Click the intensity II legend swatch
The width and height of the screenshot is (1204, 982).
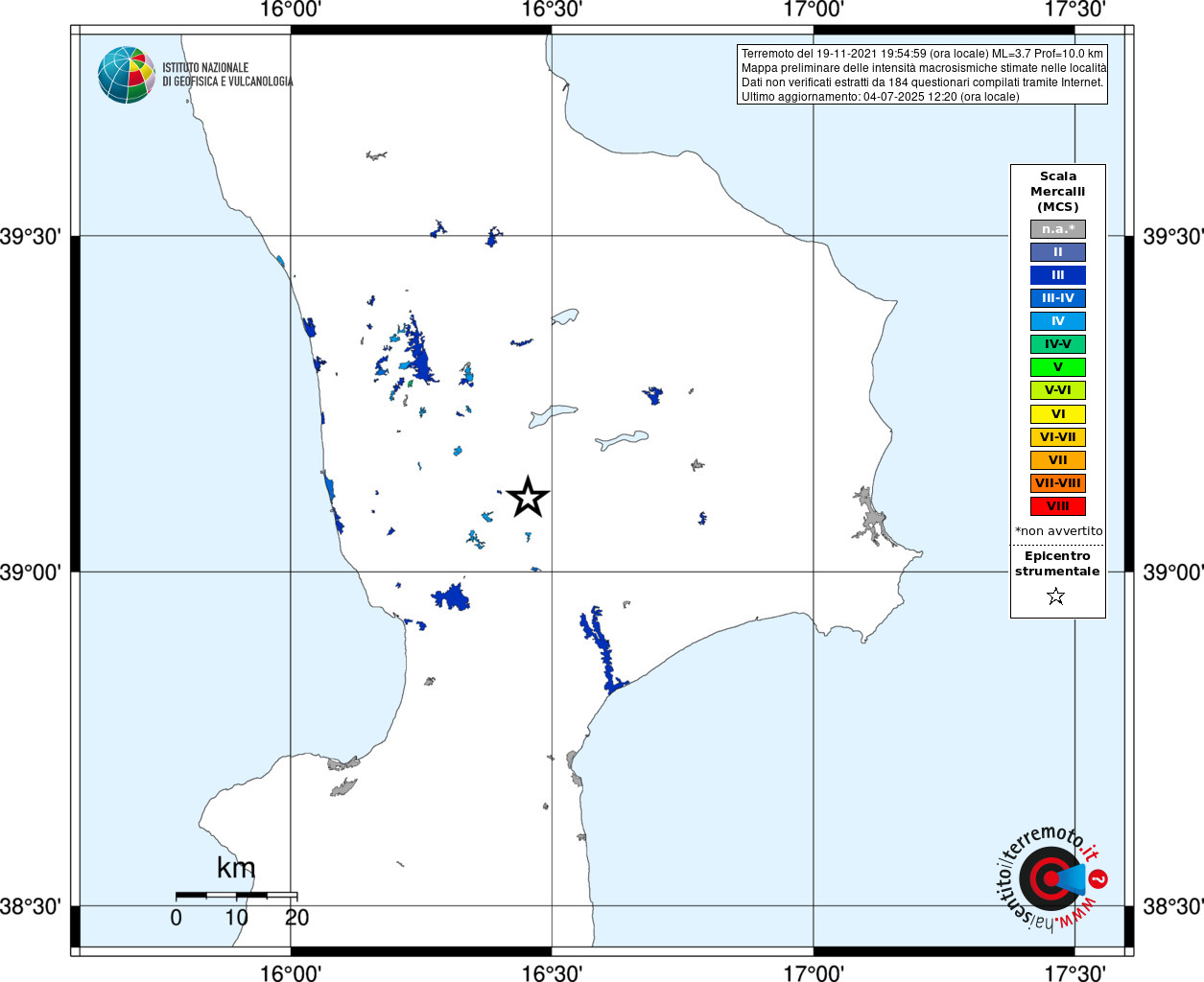1058,252
